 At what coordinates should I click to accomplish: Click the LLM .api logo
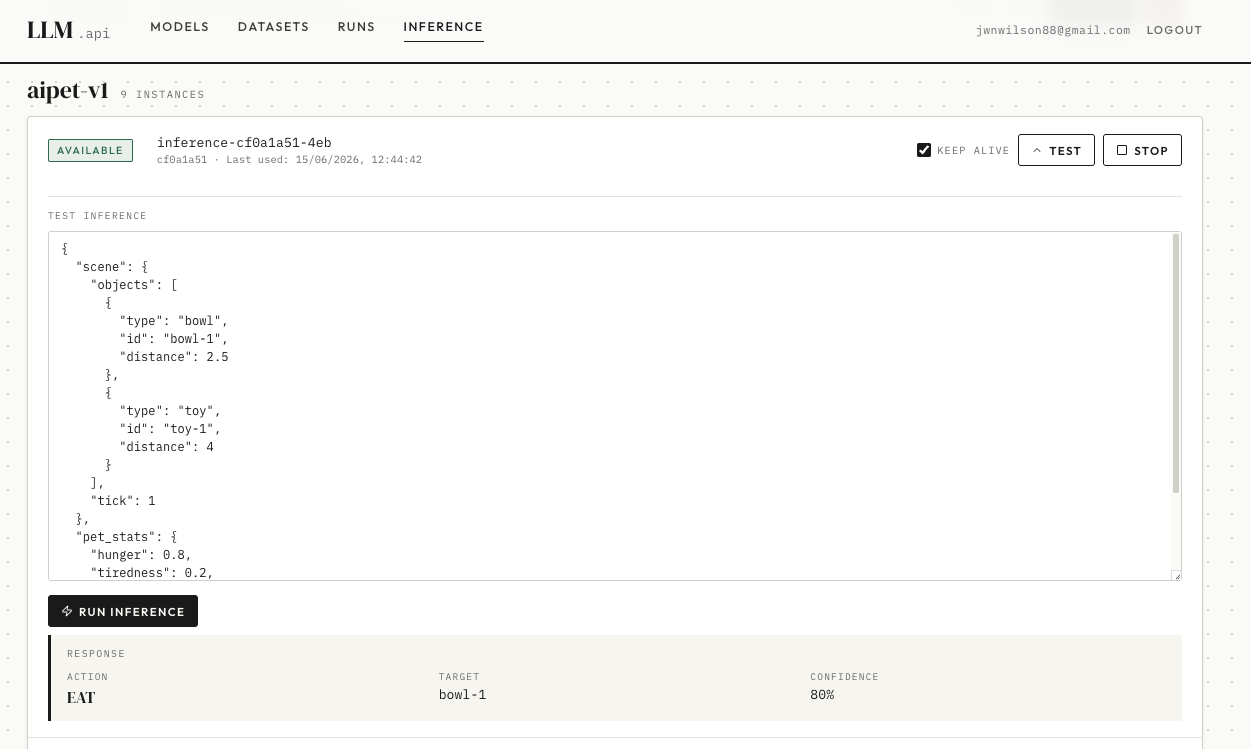pos(68,30)
